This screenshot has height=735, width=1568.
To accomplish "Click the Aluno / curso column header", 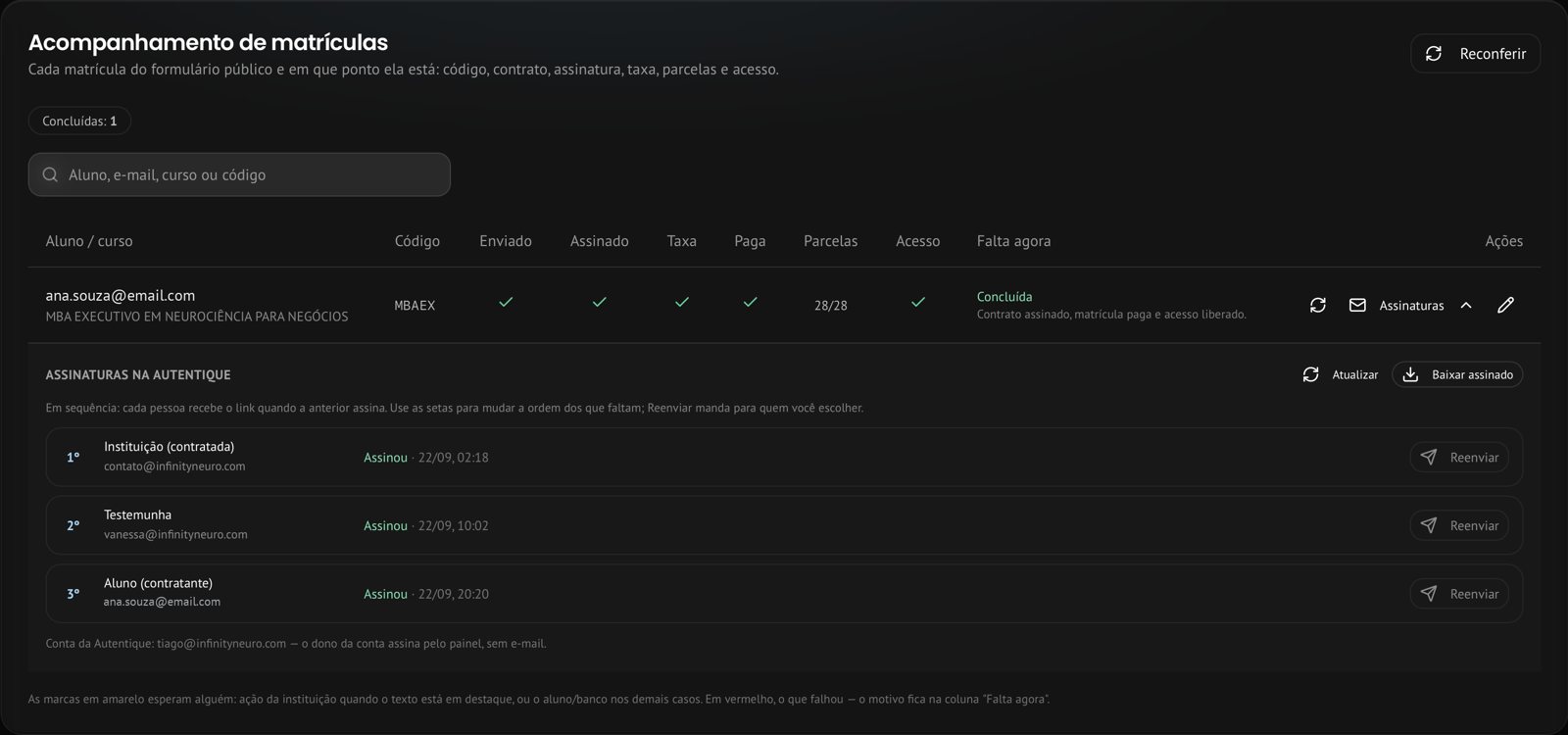I will pos(89,241).
